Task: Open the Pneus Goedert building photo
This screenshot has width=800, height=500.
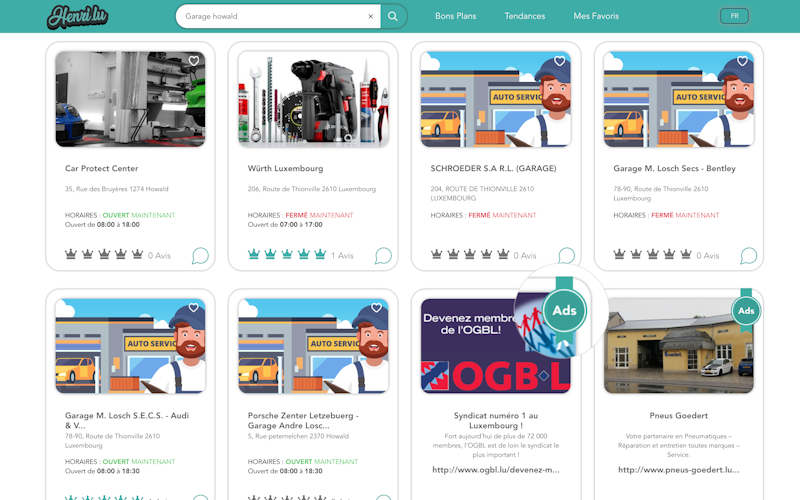Action: point(679,346)
